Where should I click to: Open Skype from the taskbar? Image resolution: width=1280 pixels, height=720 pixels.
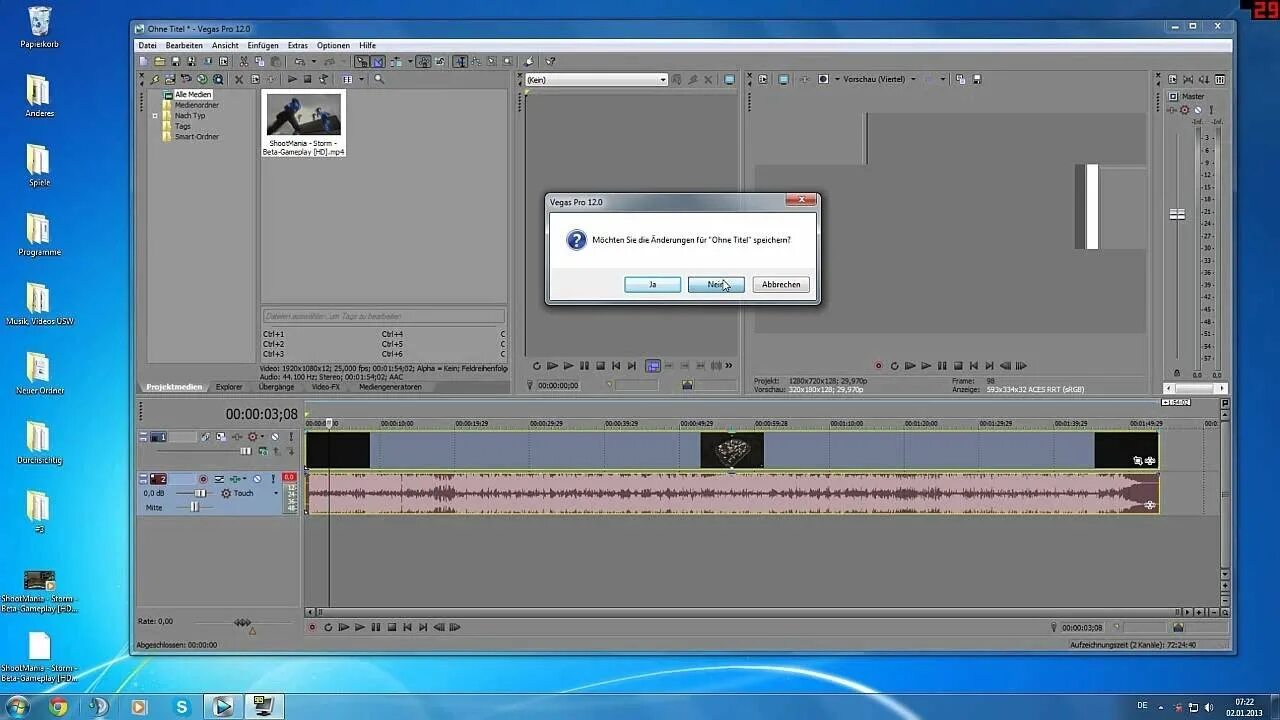(x=181, y=707)
